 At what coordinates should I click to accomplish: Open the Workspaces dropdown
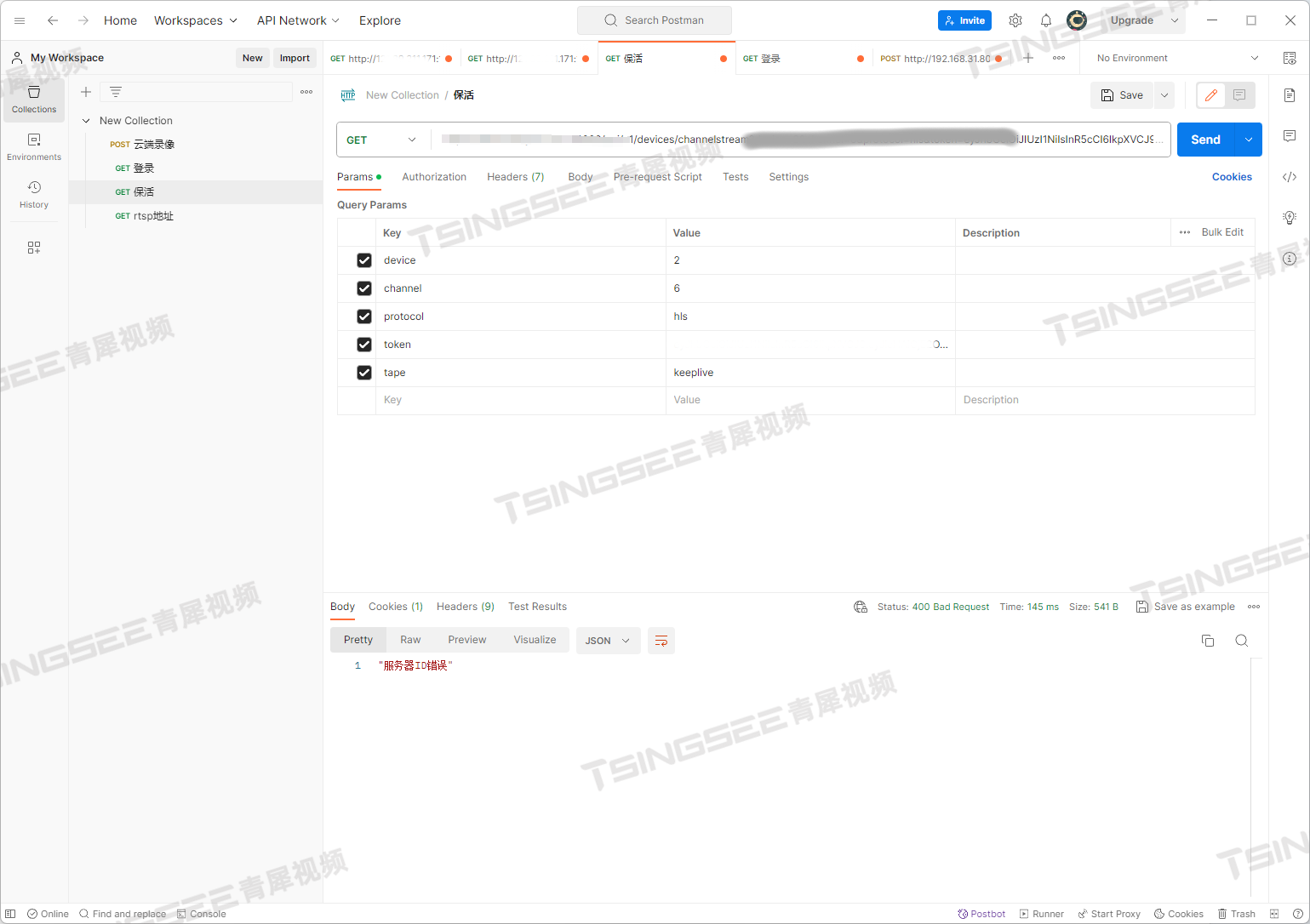(196, 20)
